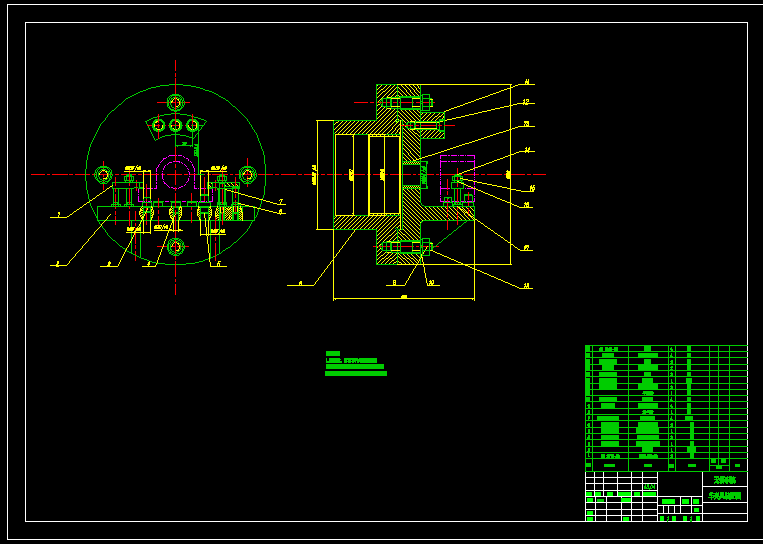This screenshot has height=544, width=763.
Task: Click the green technical notes text block
Action: (355, 364)
